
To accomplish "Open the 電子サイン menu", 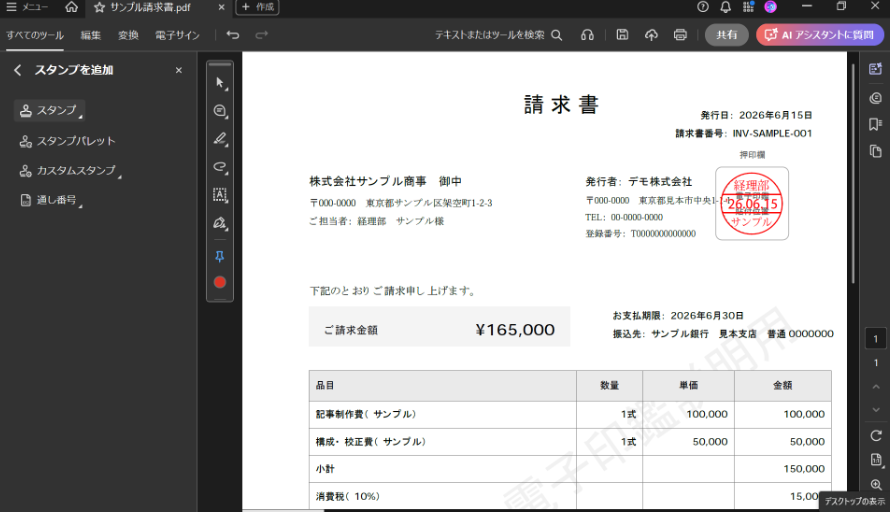I will pyautogui.click(x=177, y=35).
